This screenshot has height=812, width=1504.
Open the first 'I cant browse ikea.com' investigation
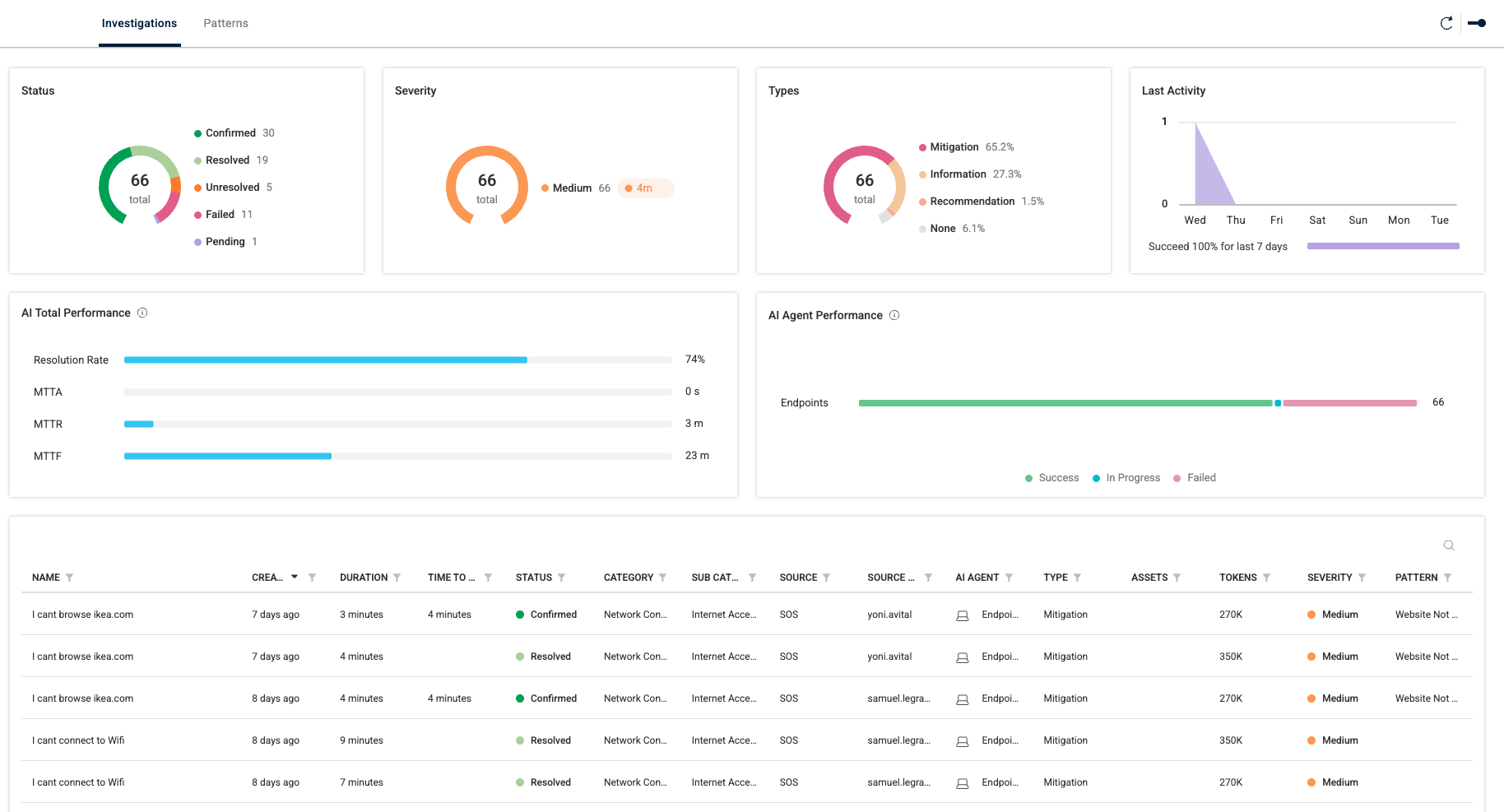click(83, 615)
